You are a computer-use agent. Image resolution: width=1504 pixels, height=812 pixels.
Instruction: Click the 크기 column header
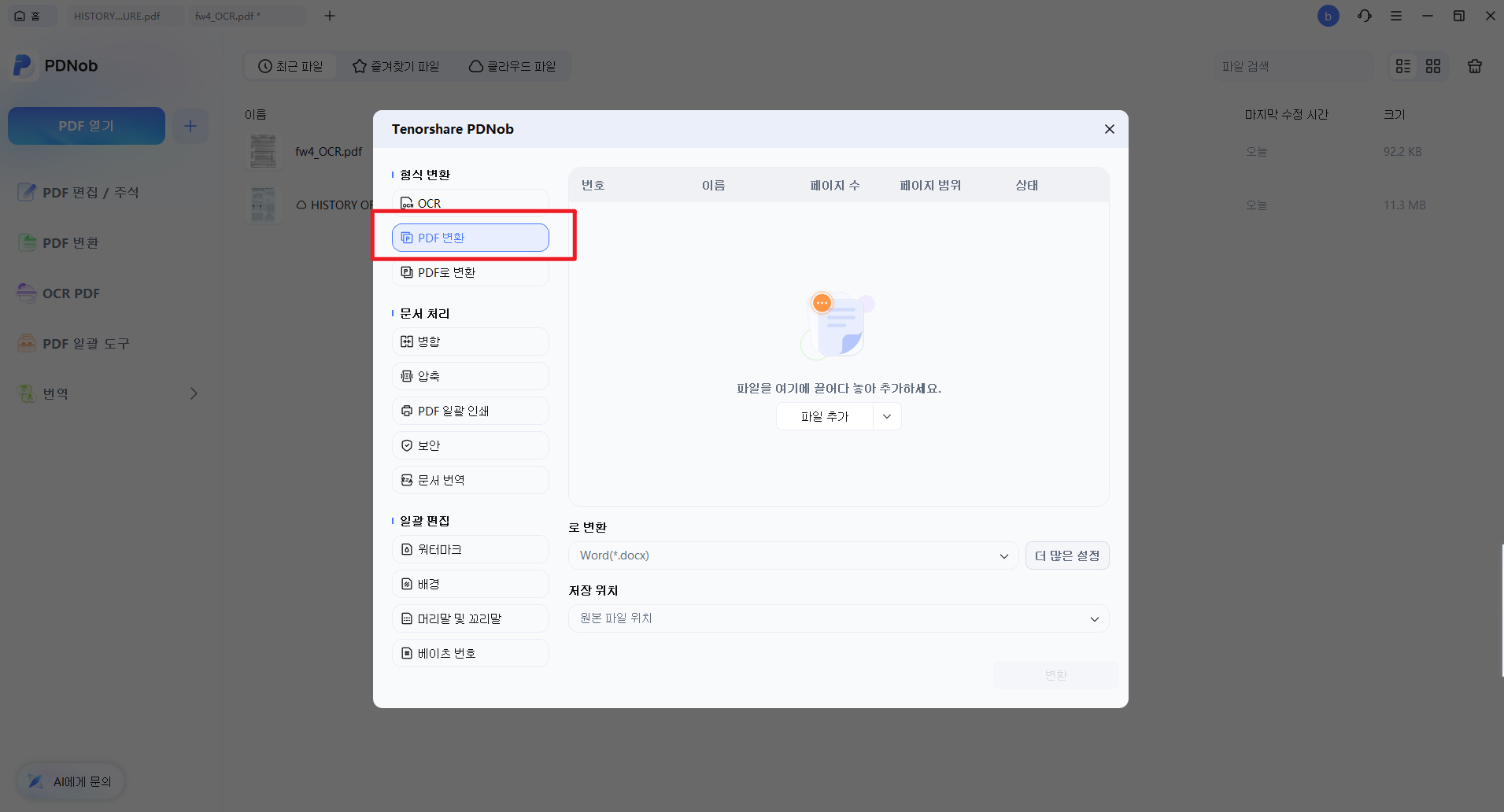pyautogui.click(x=1394, y=114)
